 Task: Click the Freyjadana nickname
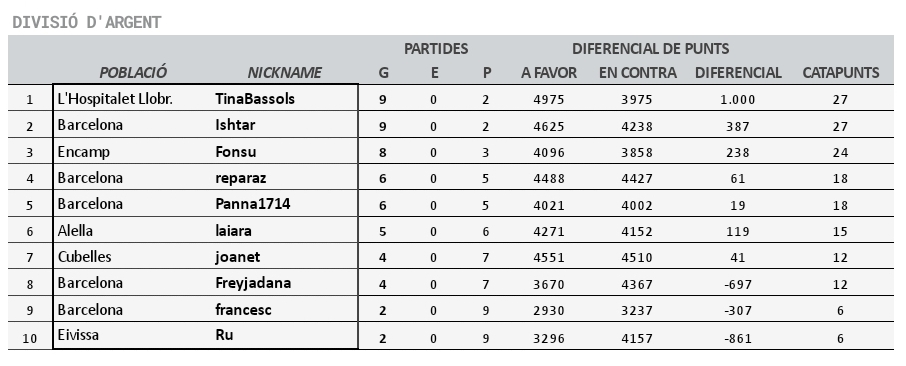[253, 283]
